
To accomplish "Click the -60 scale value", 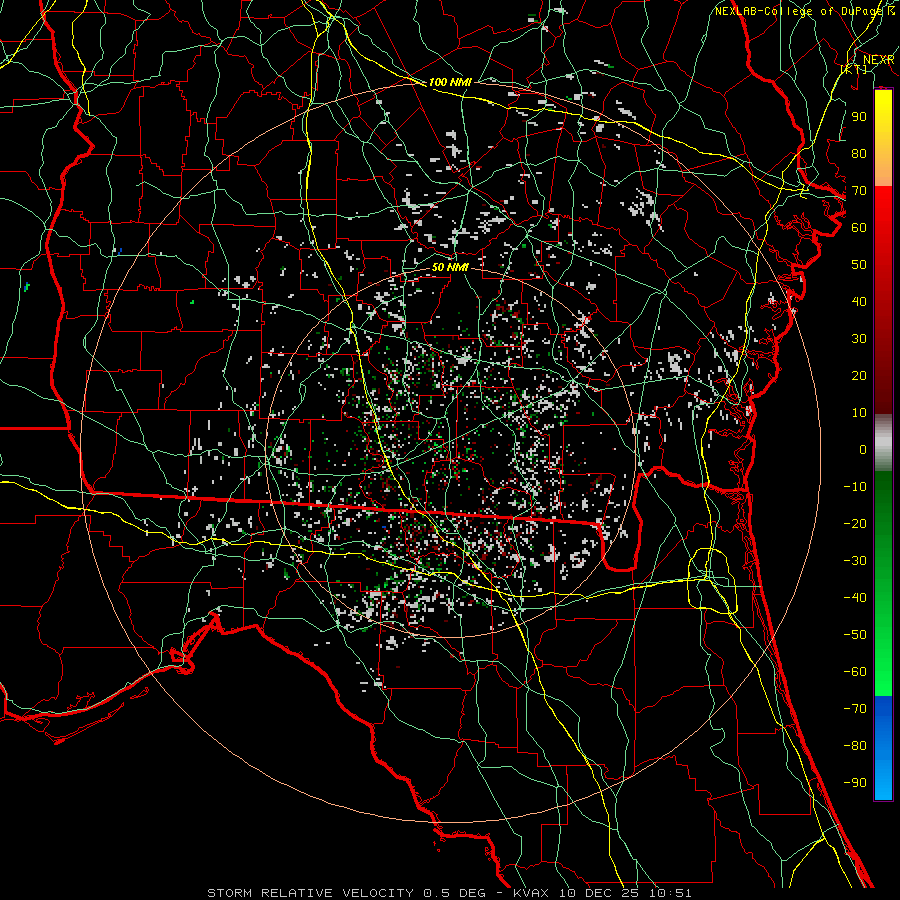I will [x=855, y=672].
